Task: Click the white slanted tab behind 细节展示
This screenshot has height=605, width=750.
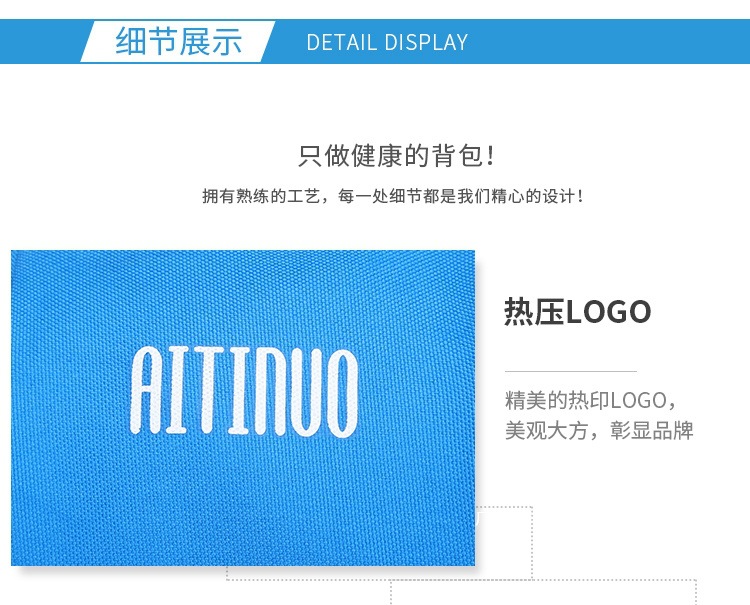Action: tap(178, 42)
